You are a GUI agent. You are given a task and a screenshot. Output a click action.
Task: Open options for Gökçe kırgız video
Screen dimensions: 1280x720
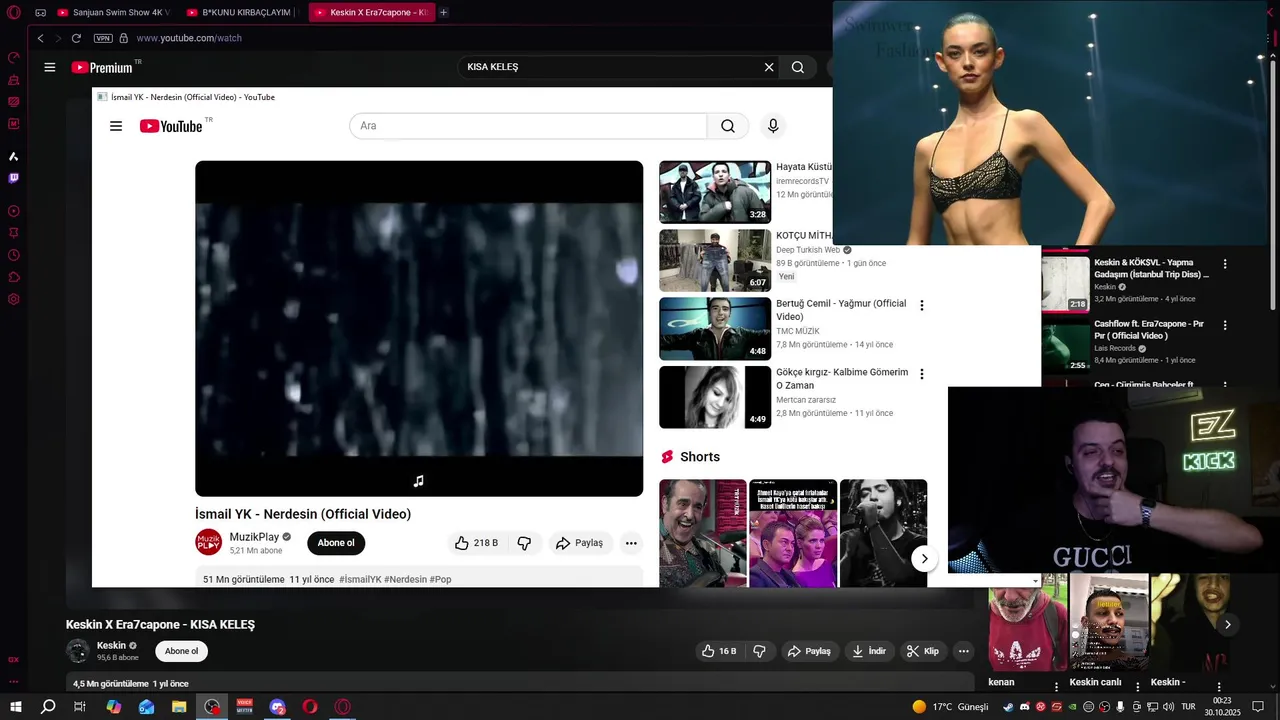click(x=921, y=374)
